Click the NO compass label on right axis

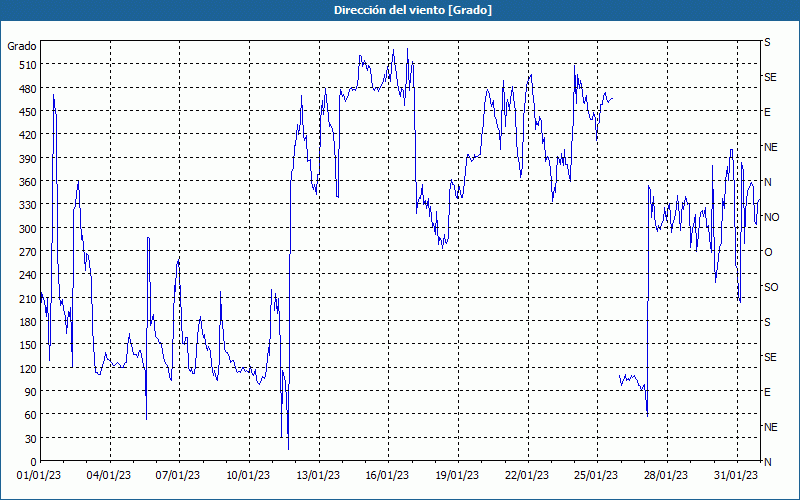click(771, 217)
